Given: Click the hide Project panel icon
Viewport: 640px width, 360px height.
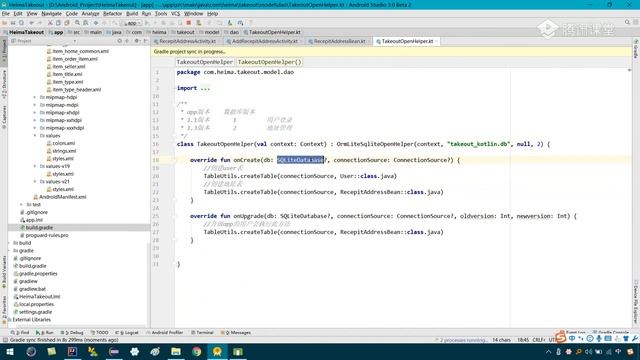Looking at the screenshot, I should (x=145, y=41).
